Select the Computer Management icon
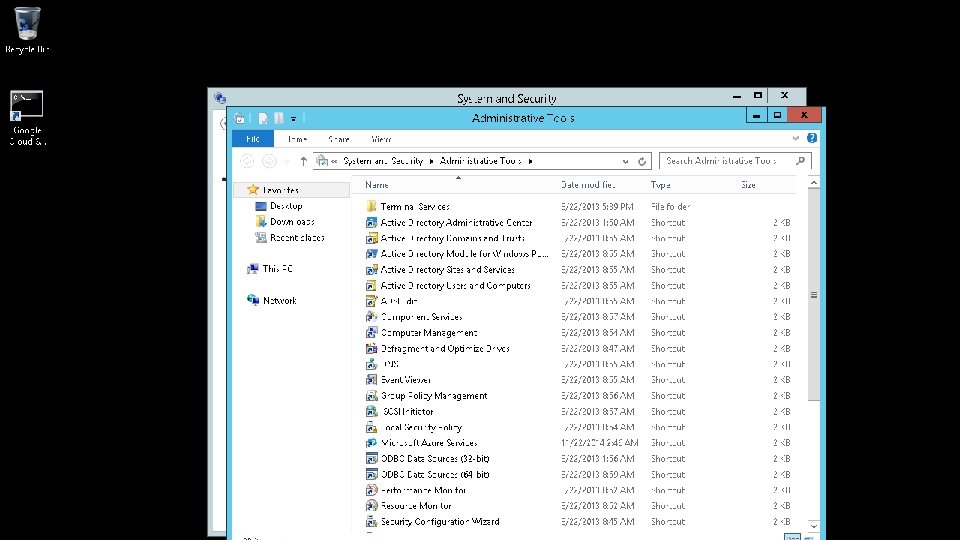 click(x=371, y=332)
